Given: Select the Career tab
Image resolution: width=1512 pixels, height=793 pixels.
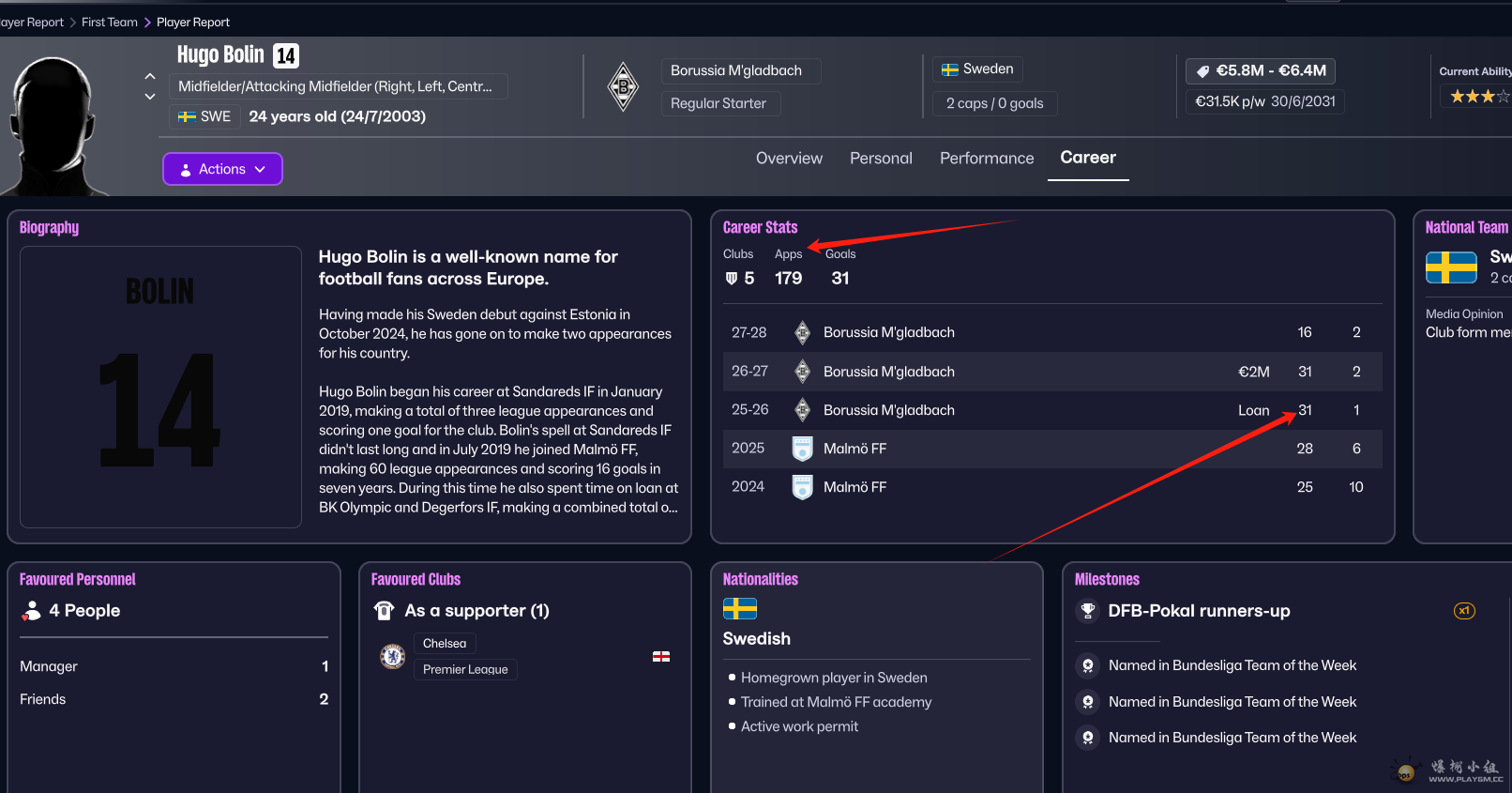Looking at the screenshot, I should tap(1088, 158).
